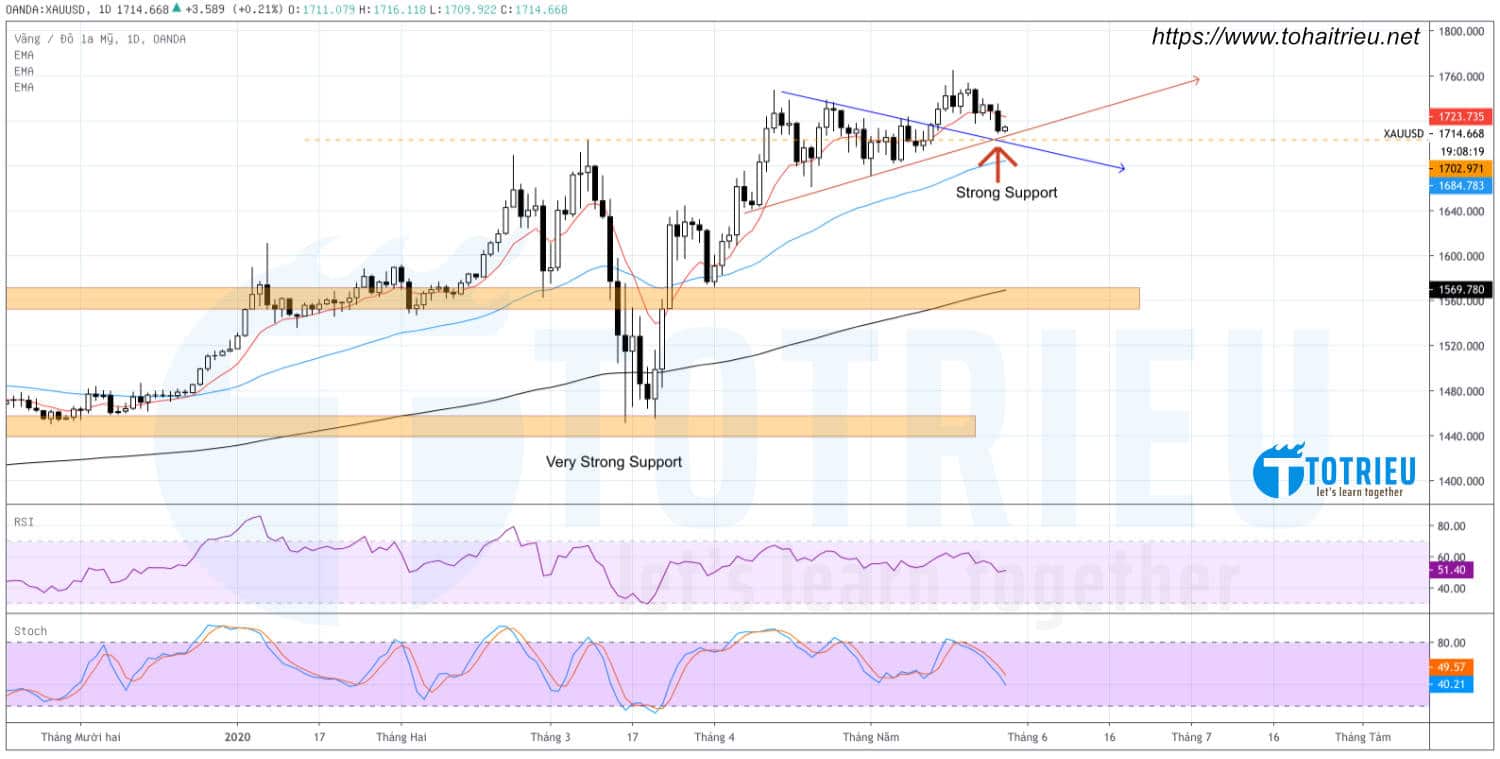Click 'Tháng 3' on the time axis
The width and height of the screenshot is (1500, 759).
550,737
